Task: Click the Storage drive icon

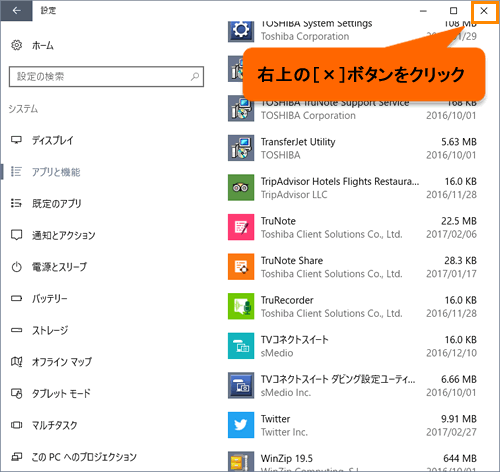Action: coord(16,330)
